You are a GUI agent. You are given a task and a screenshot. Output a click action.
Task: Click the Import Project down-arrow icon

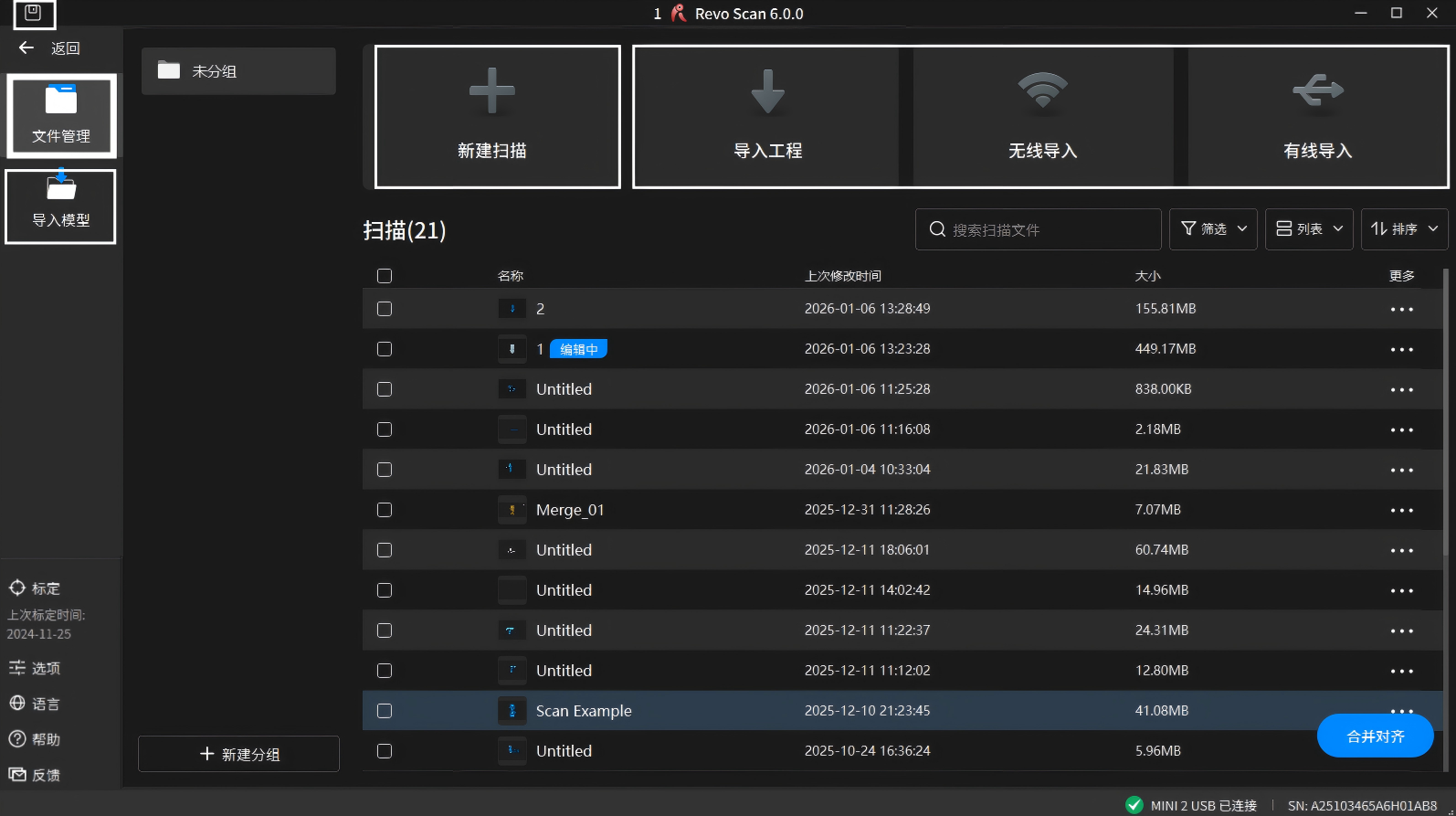(x=767, y=91)
